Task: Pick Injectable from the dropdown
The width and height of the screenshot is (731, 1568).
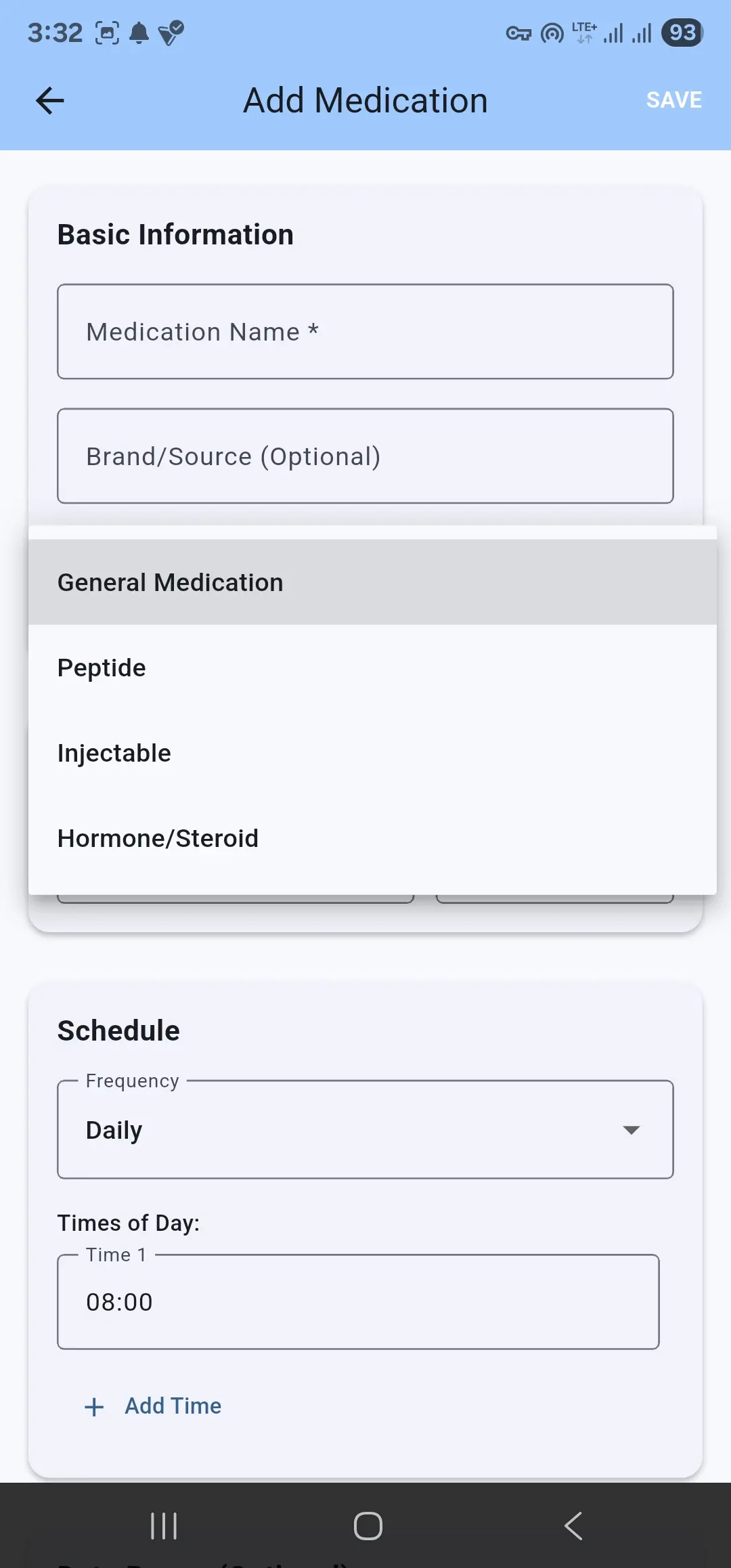Action: pyautogui.click(x=372, y=753)
